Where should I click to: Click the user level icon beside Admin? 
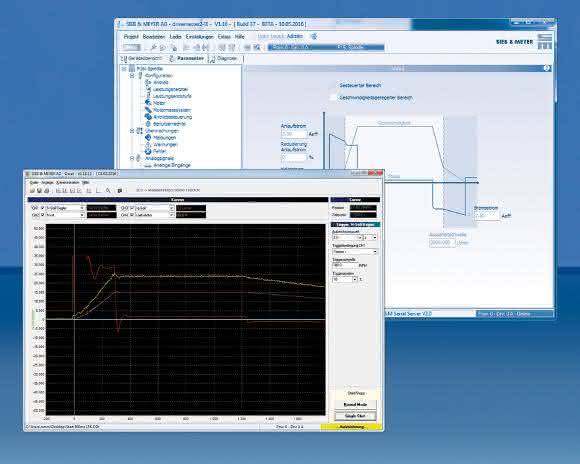point(313,36)
